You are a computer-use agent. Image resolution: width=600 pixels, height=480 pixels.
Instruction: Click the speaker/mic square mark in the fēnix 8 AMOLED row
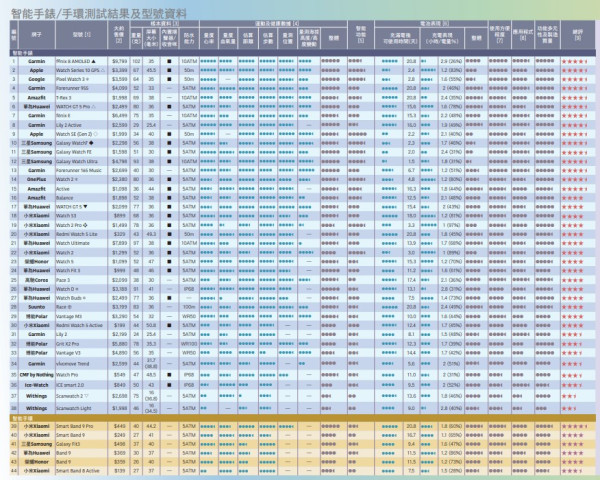[x=168, y=61]
